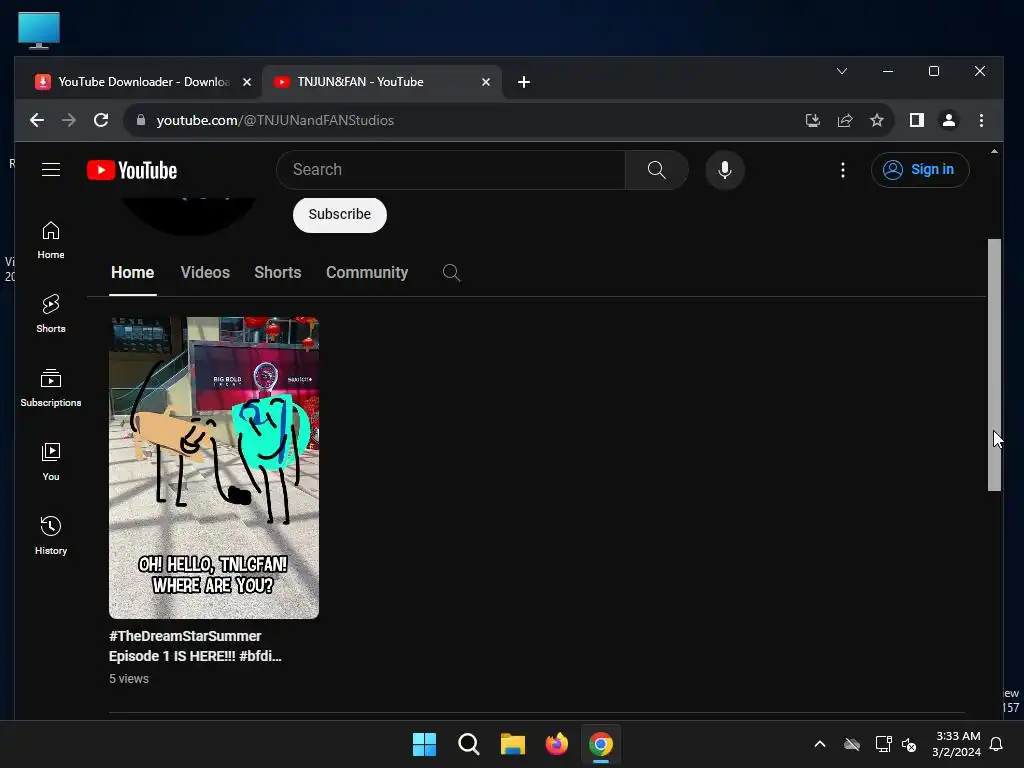This screenshot has height=768, width=1024.
Task: Click the muted volume tray icon
Action: coord(908,744)
